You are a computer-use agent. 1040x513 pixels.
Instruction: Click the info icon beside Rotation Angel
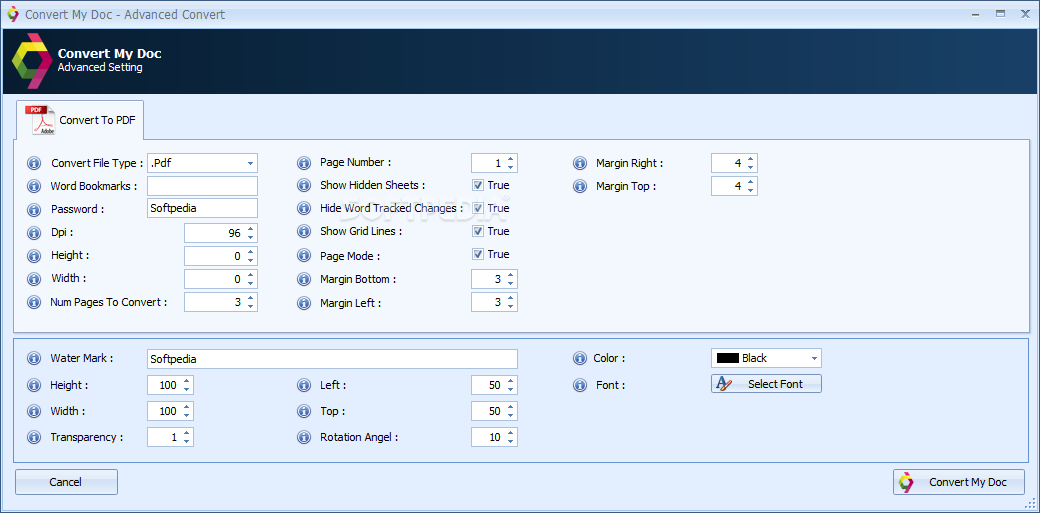(304, 437)
